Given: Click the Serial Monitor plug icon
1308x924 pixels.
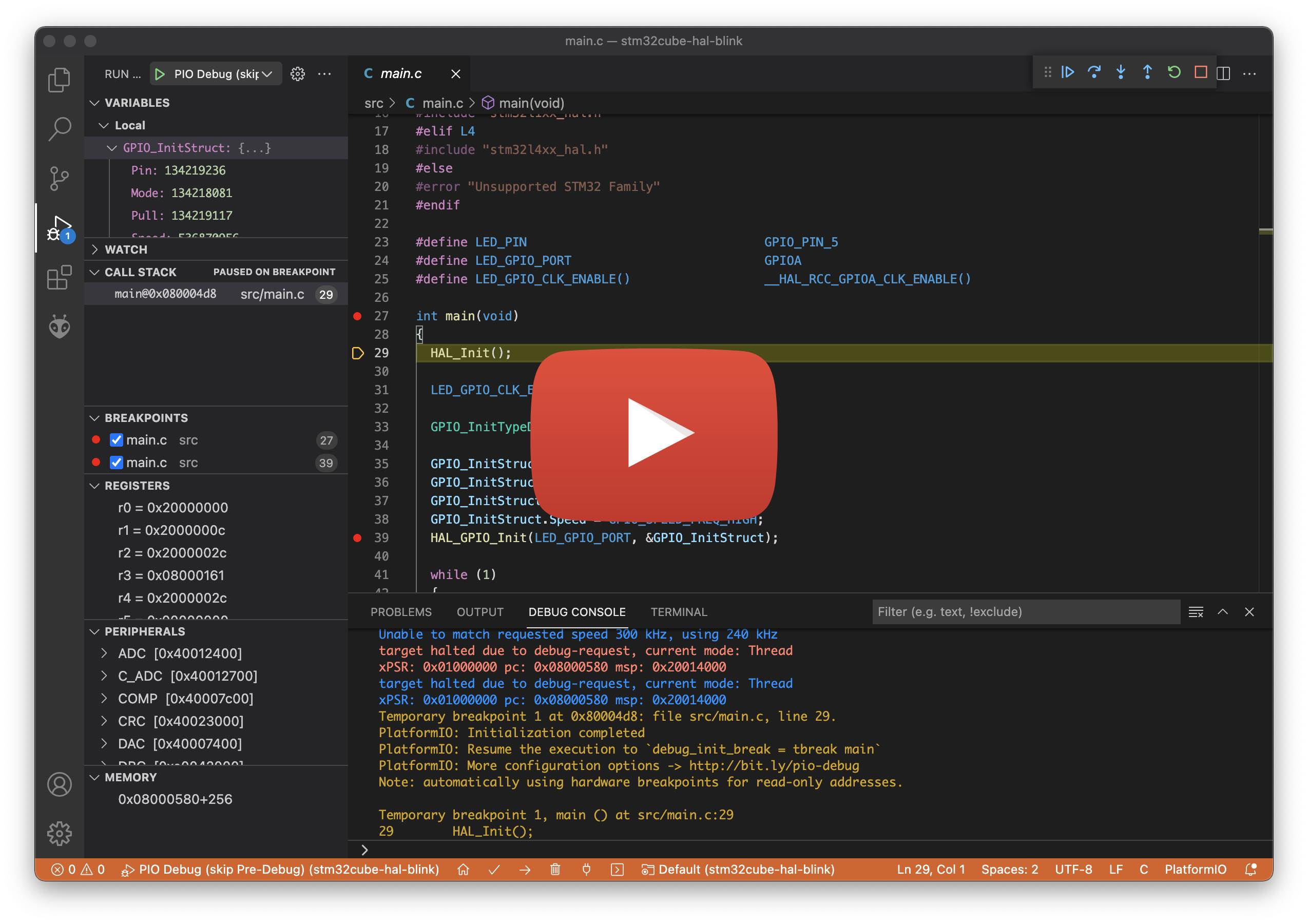Looking at the screenshot, I should (586, 870).
